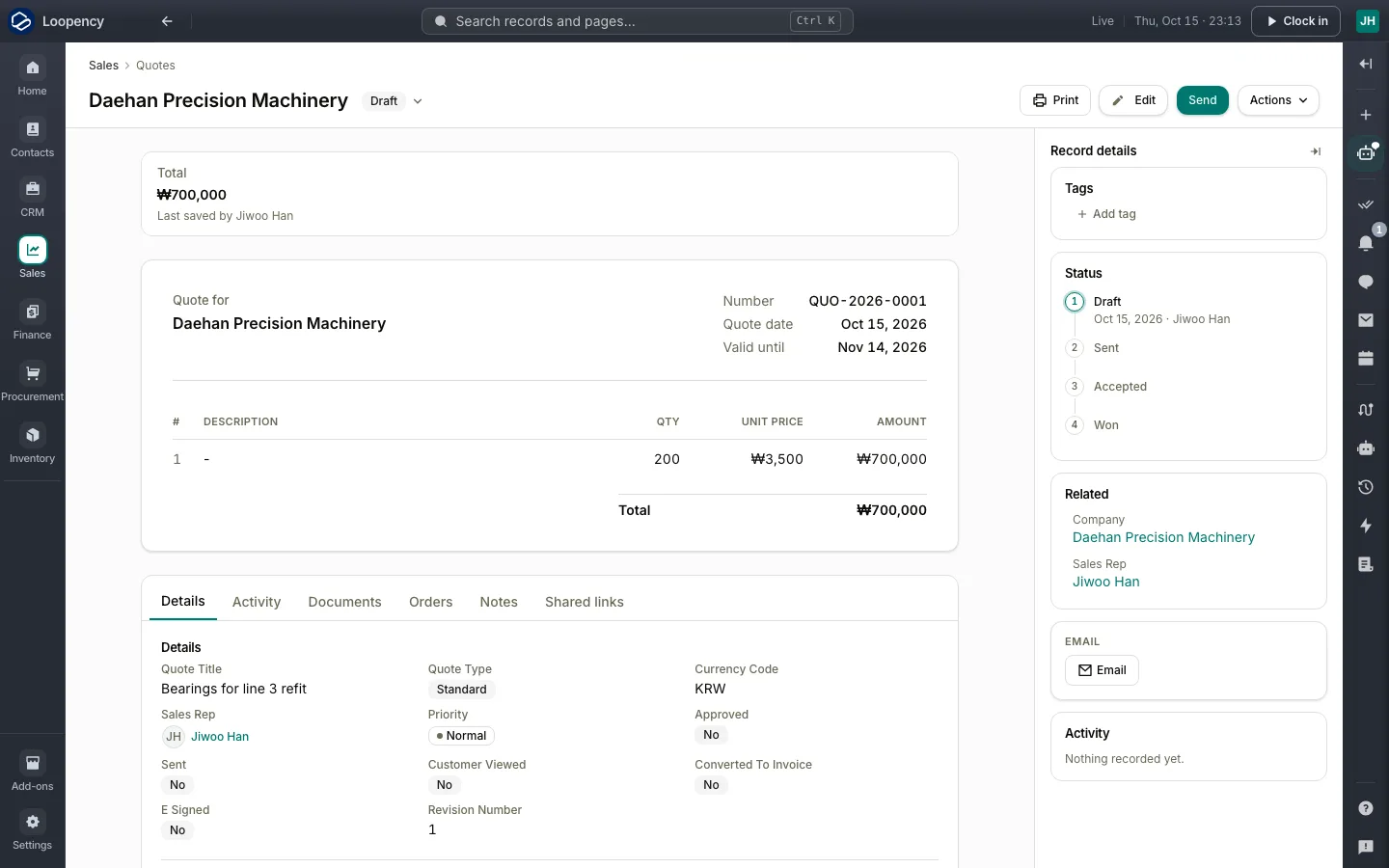Click the Edit button

1133,100
